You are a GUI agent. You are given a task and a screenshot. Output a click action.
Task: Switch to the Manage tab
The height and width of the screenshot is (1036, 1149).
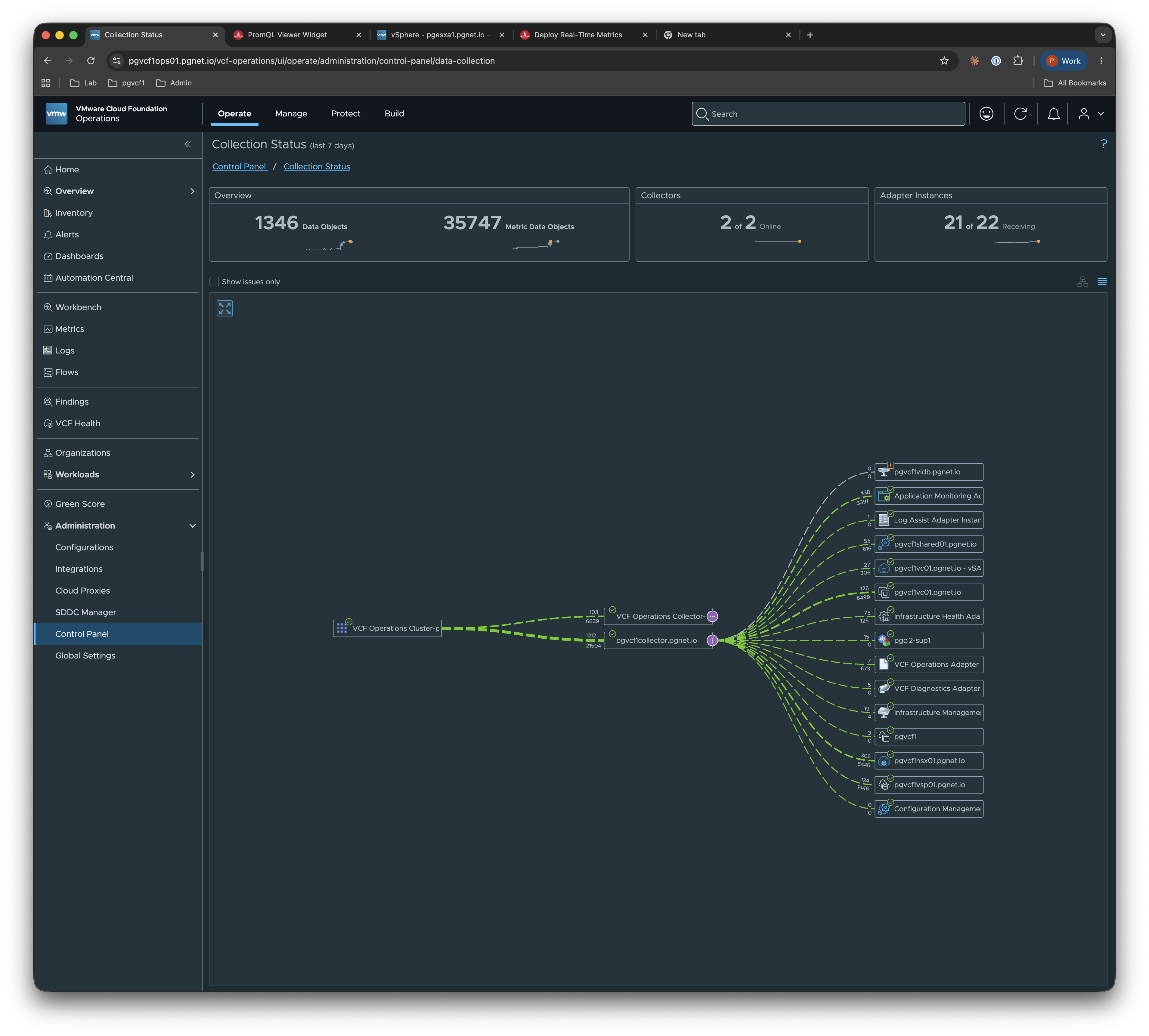pos(291,114)
